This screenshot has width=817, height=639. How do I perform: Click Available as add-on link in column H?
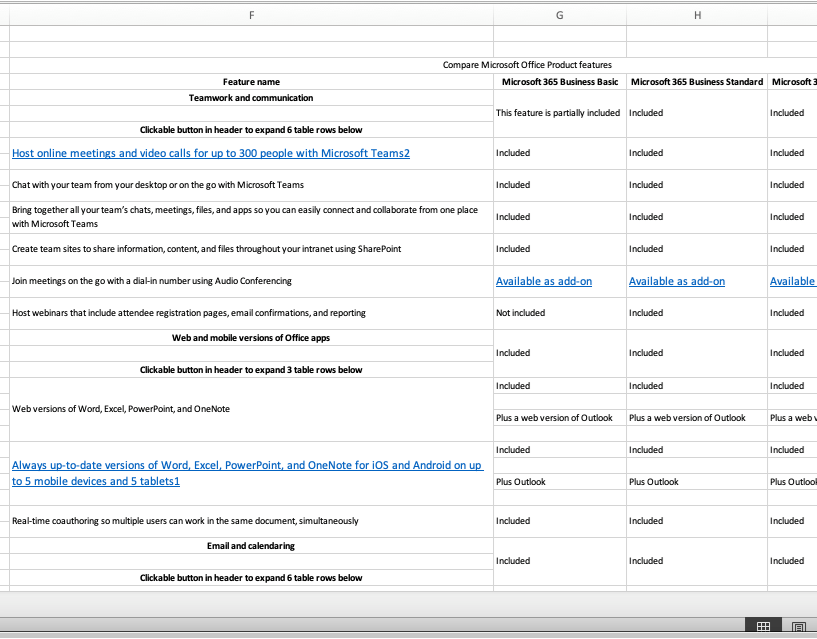tap(676, 281)
